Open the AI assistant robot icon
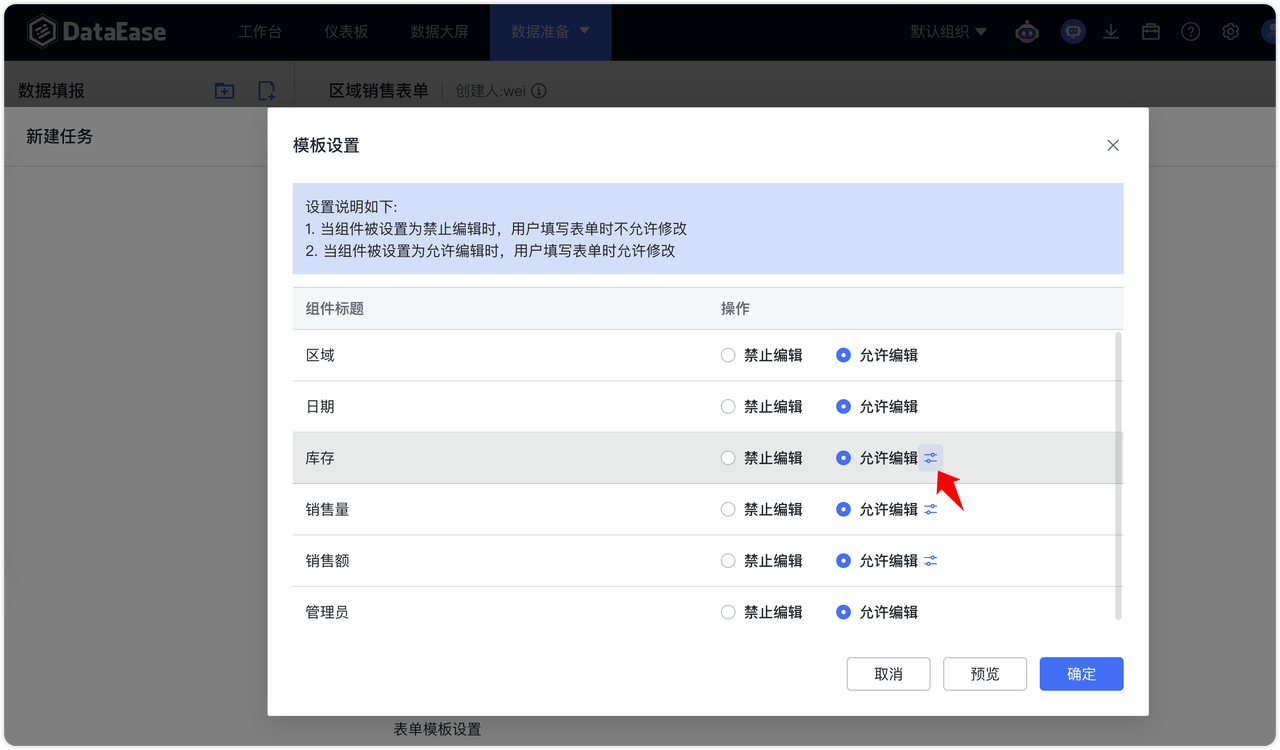Screen dimensions: 1280x750 click(1027, 32)
